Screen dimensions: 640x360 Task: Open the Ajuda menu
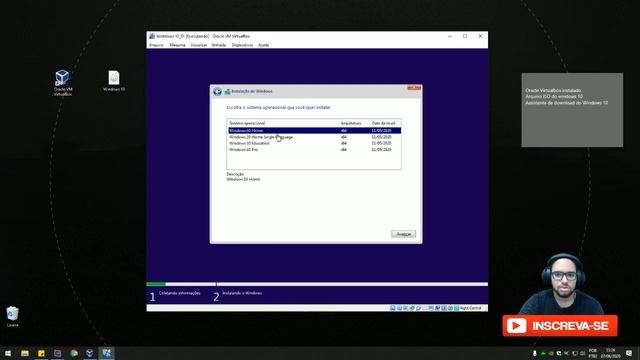[264, 45]
